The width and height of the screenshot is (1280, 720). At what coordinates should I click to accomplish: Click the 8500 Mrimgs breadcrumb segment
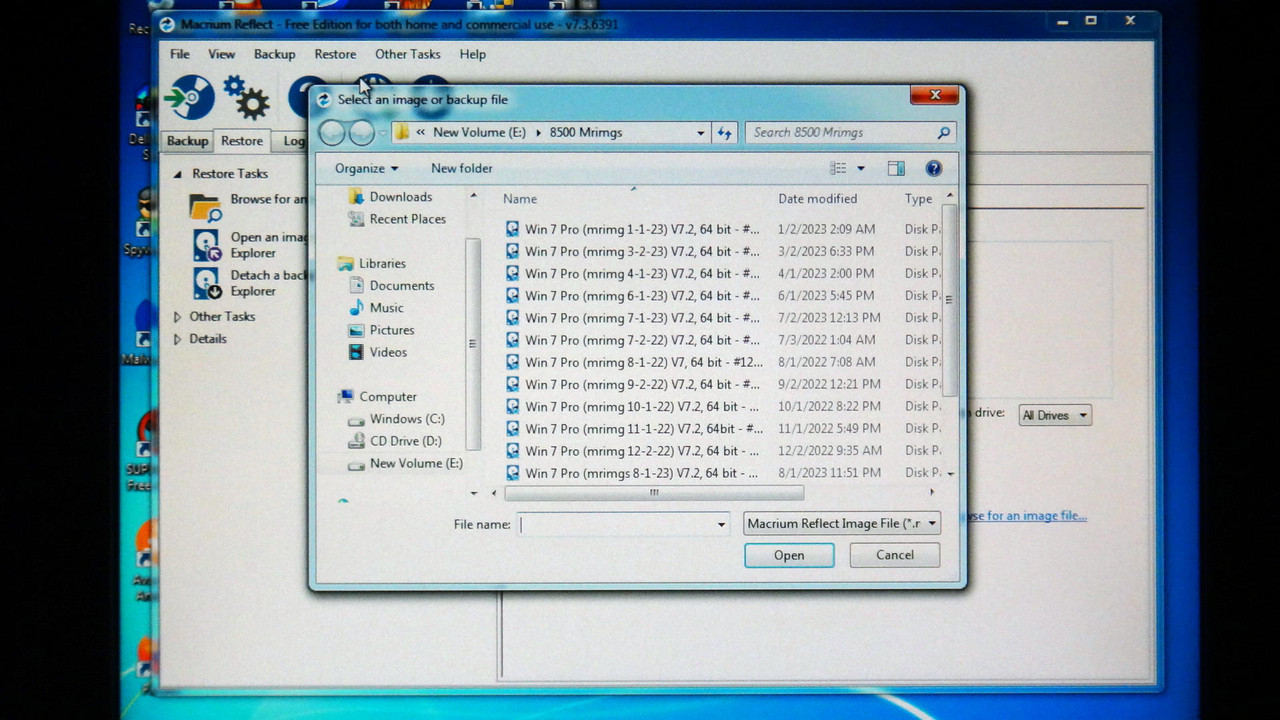(x=586, y=132)
